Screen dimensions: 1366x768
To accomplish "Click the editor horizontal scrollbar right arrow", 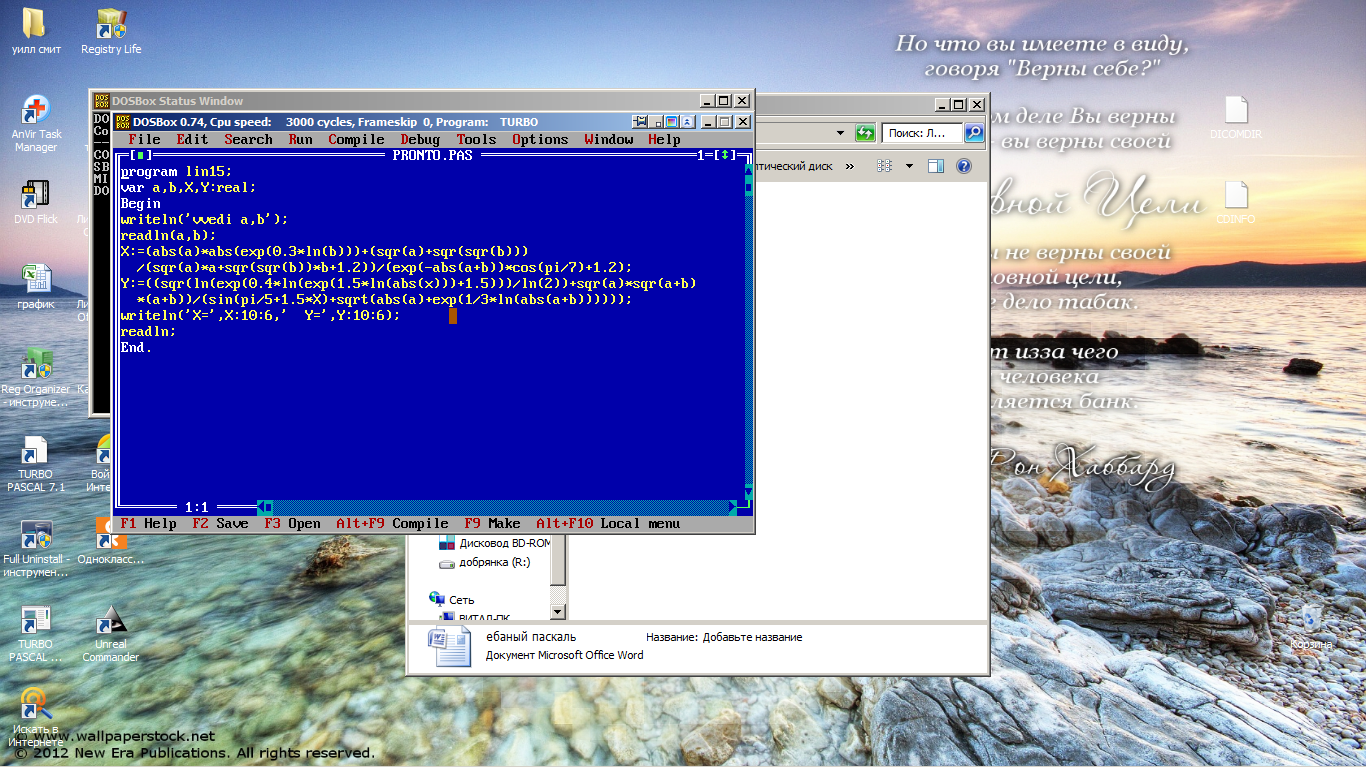I will coord(733,508).
